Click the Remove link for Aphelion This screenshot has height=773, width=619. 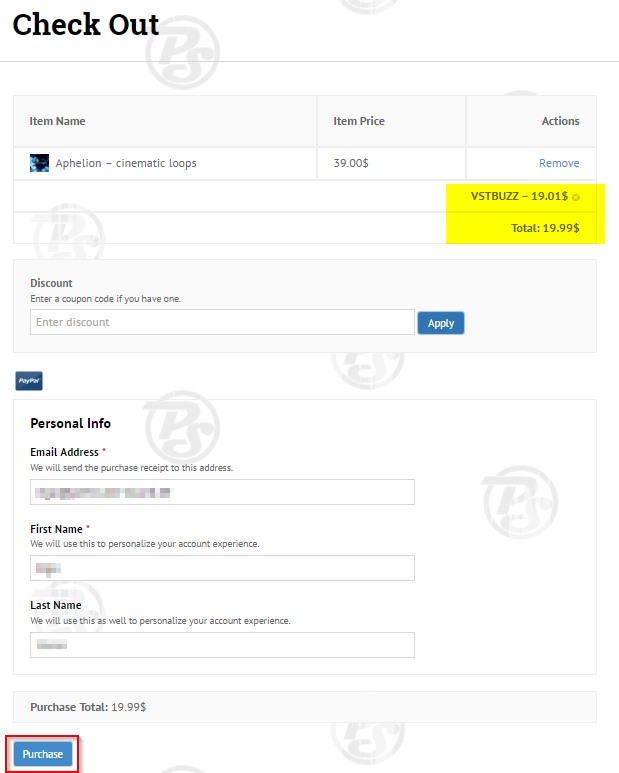558,163
